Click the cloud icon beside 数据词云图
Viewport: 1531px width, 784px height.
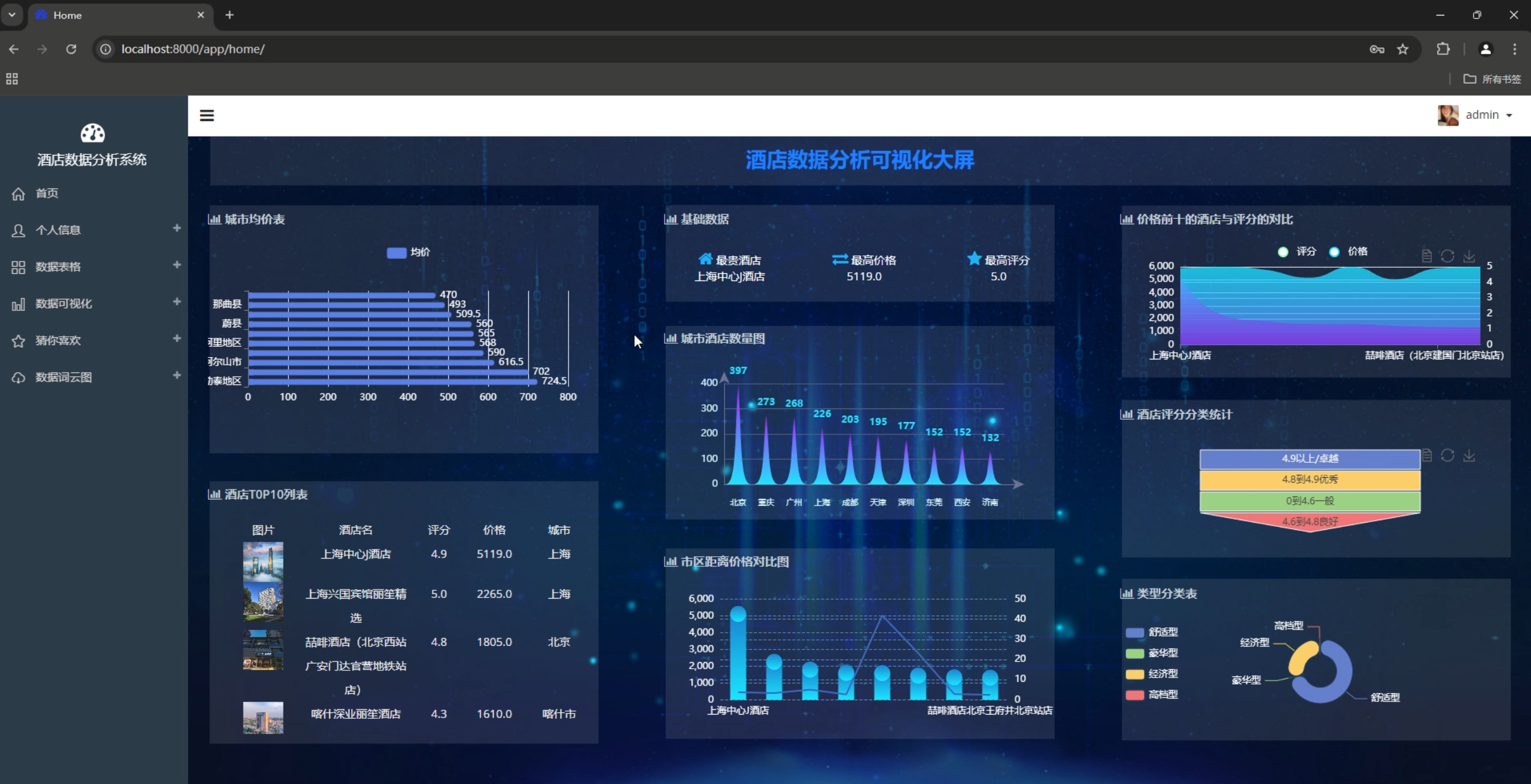(x=19, y=378)
